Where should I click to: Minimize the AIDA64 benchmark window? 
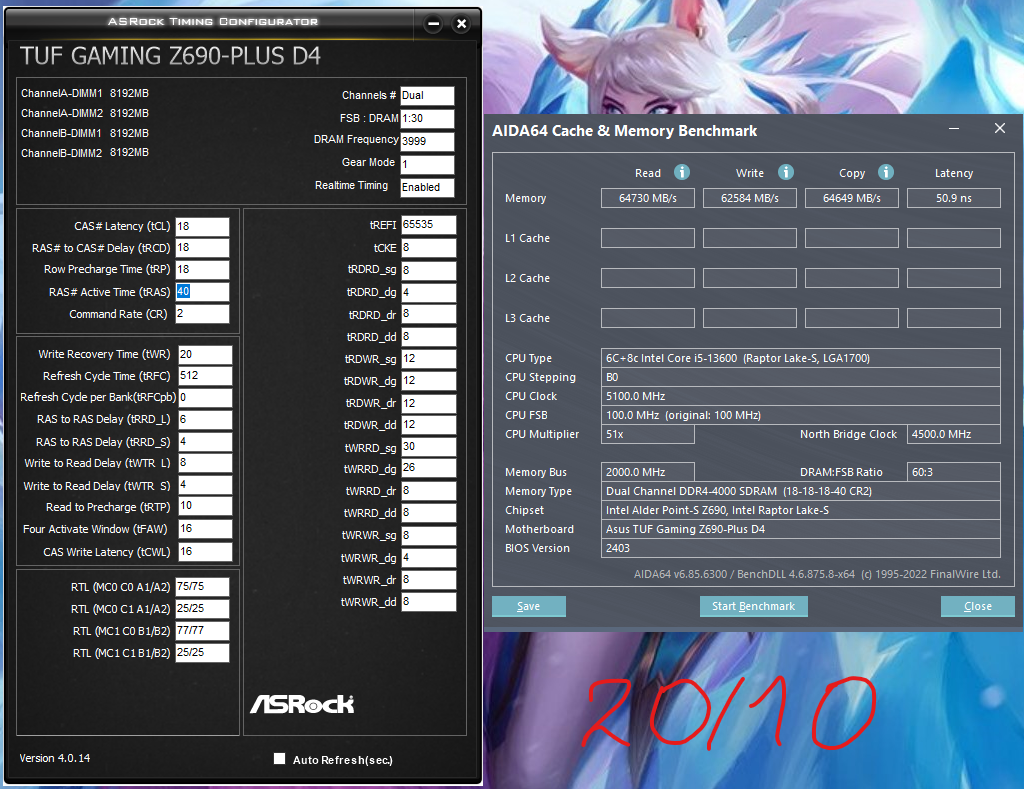point(954,129)
